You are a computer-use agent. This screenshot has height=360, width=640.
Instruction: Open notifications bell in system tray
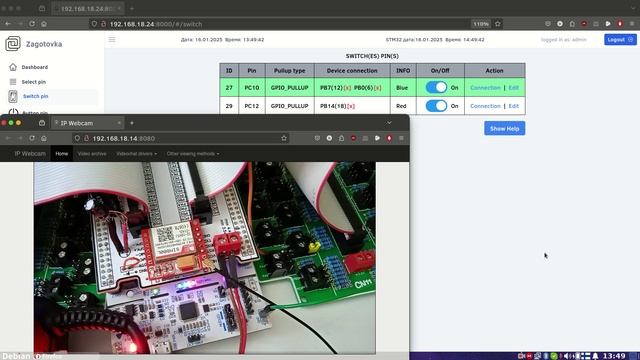596,356
